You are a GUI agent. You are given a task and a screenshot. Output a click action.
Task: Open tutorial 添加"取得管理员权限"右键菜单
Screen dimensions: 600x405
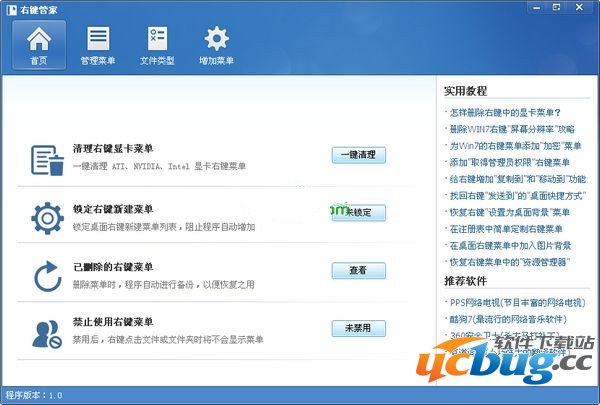click(x=510, y=162)
